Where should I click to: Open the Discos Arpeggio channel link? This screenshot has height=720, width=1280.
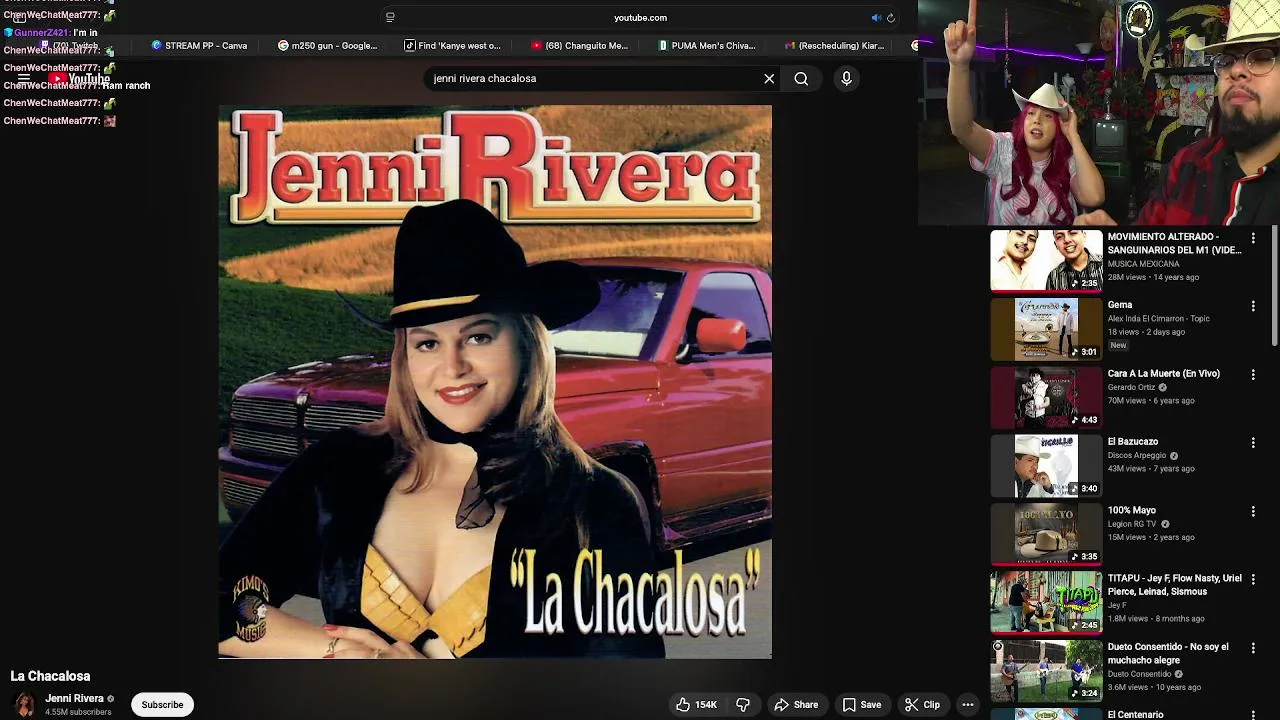click(x=1137, y=455)
